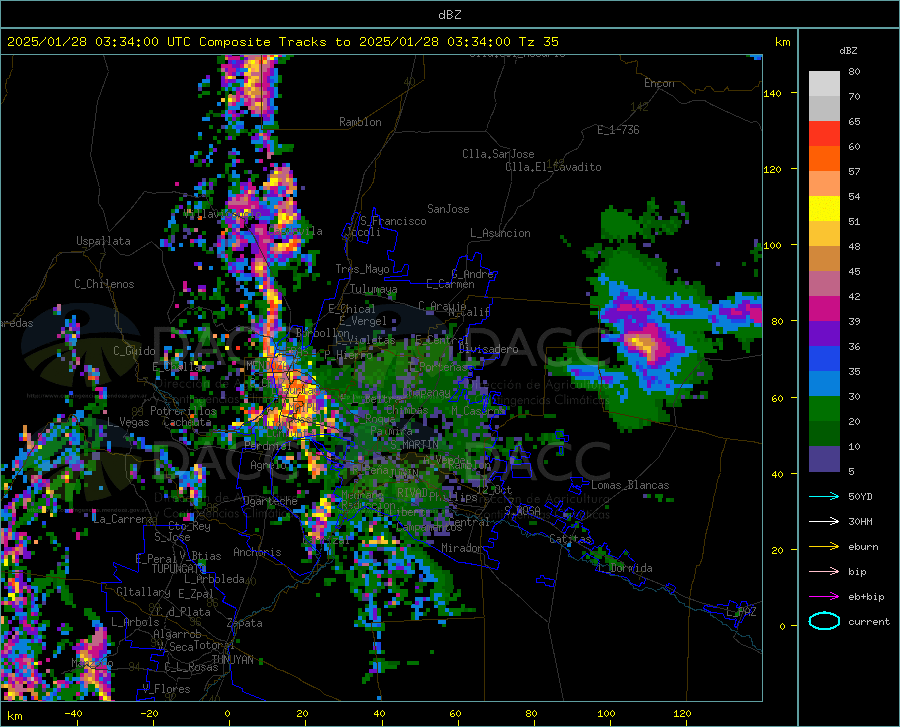Select the L_Dormida place label
The height and width of the screenshot is (727, 900).
click(624, 568)
